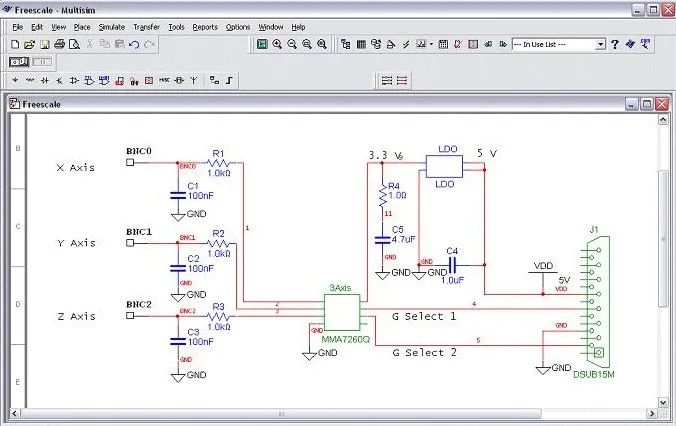Open the Options menu

click(238, 27)
